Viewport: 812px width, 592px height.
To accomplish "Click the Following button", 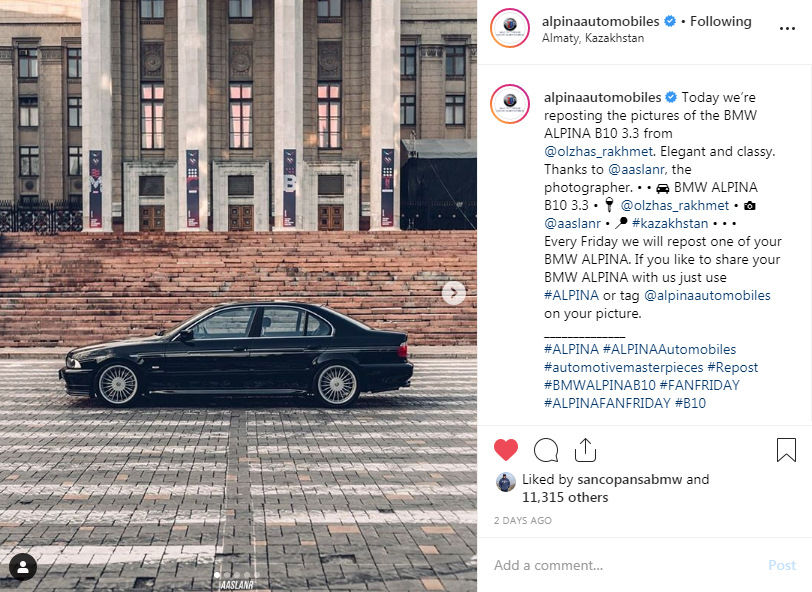I will click(x=720, y=21).
